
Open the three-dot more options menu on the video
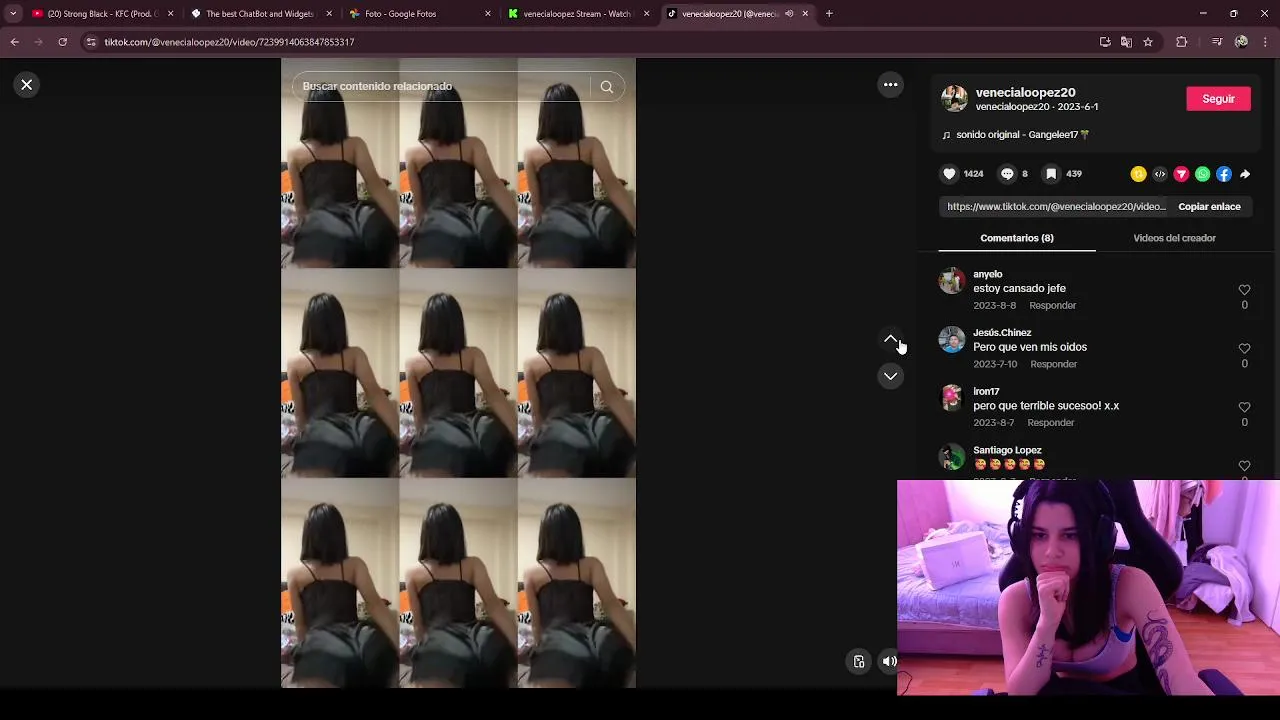coord(890,85)
